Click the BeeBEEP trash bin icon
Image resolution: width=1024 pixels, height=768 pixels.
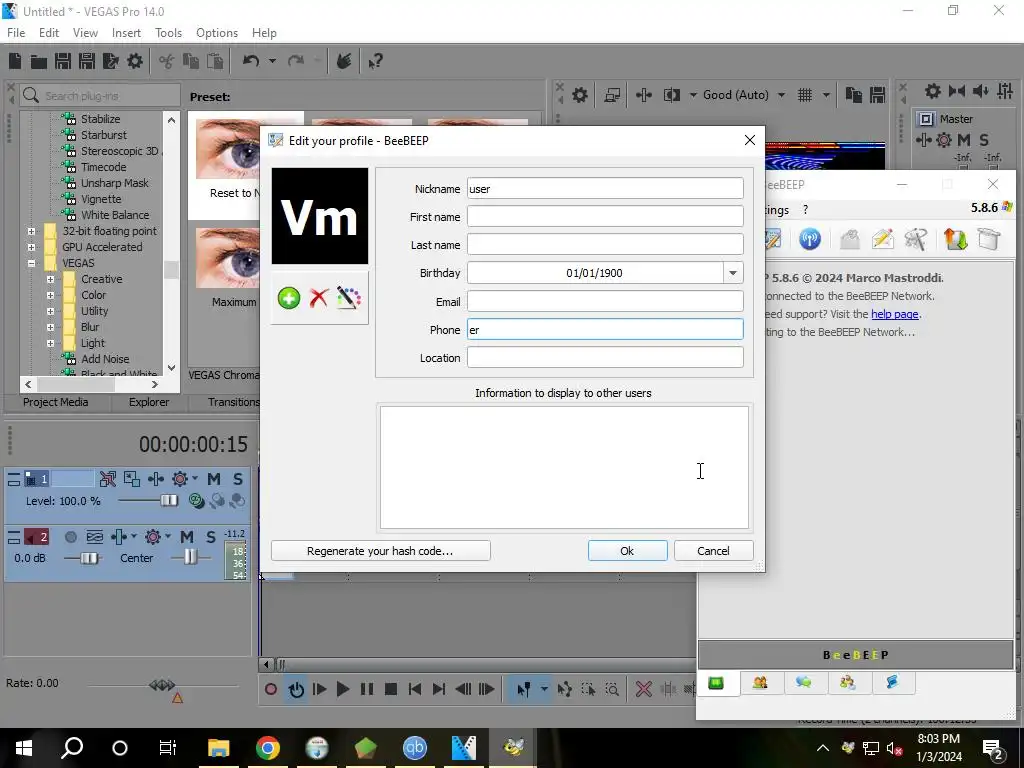[989, 239]
